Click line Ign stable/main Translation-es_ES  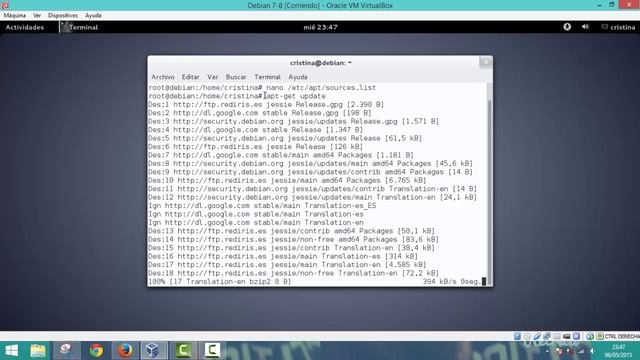(262, 206)
